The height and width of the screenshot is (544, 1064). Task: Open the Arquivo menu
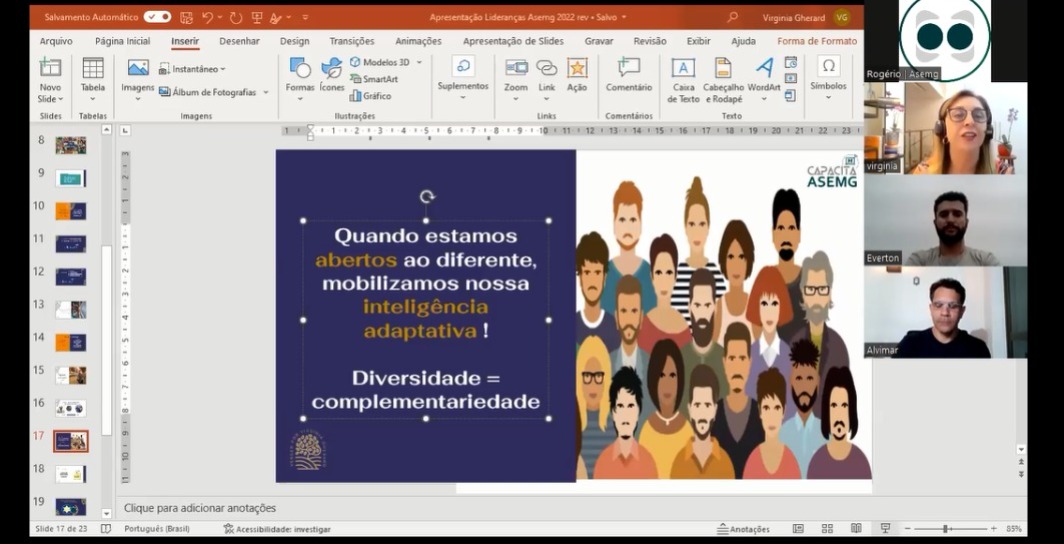56,41
